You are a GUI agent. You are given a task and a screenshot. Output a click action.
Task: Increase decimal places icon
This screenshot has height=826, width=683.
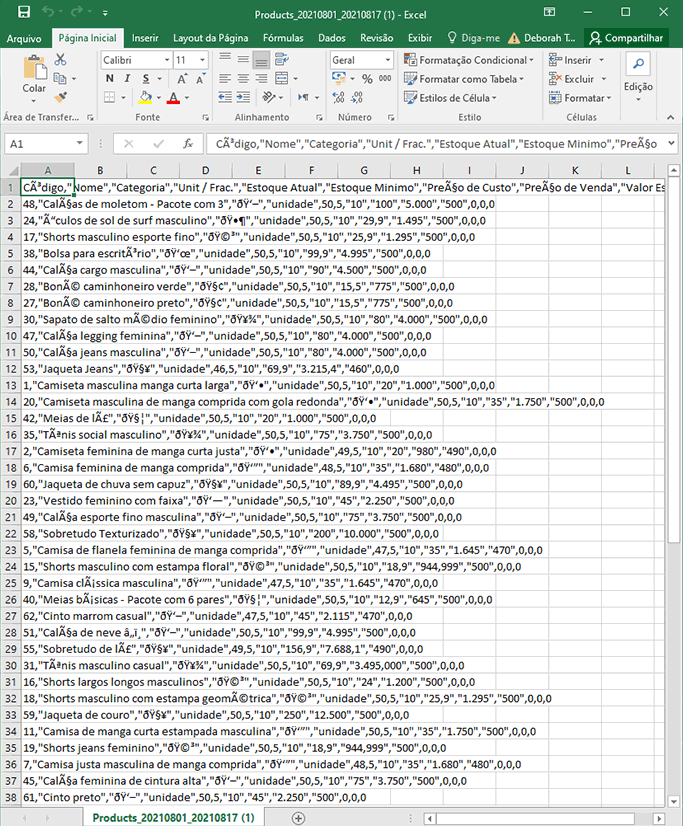339,97
